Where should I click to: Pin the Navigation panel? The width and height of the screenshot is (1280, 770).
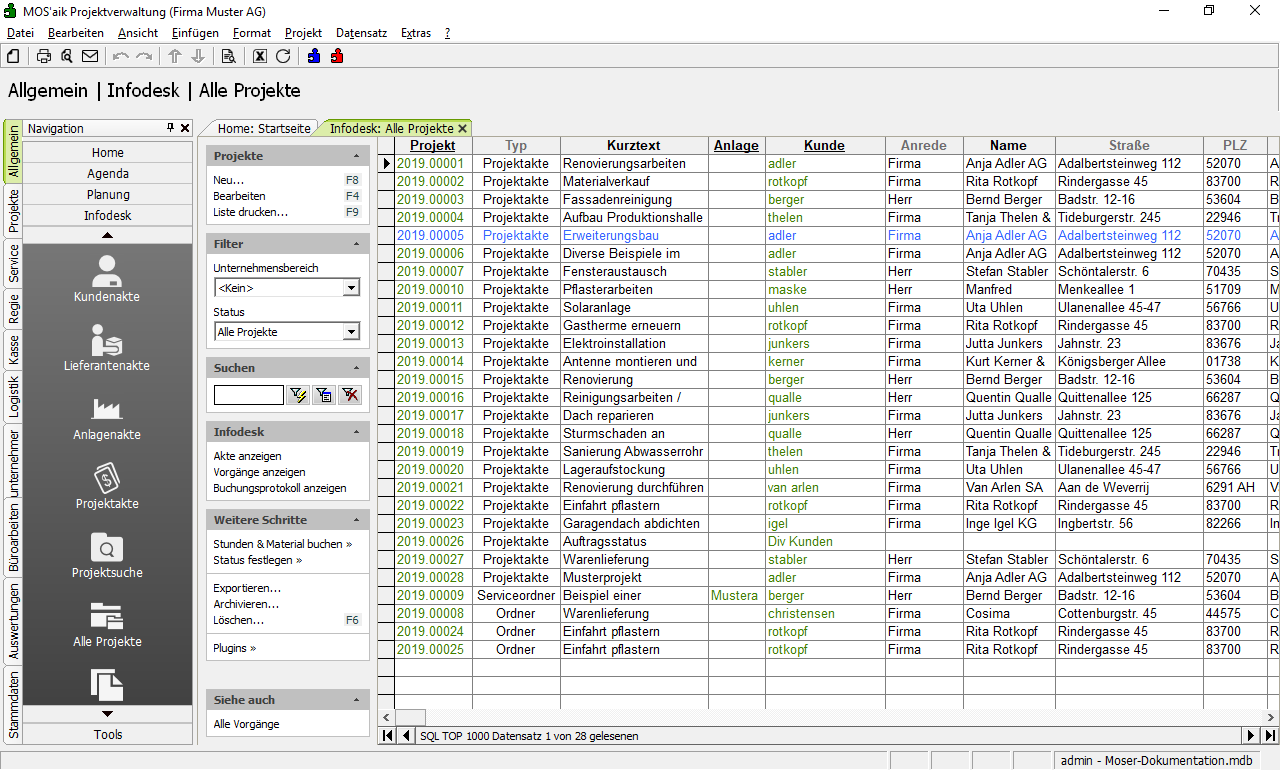[171, 128]
